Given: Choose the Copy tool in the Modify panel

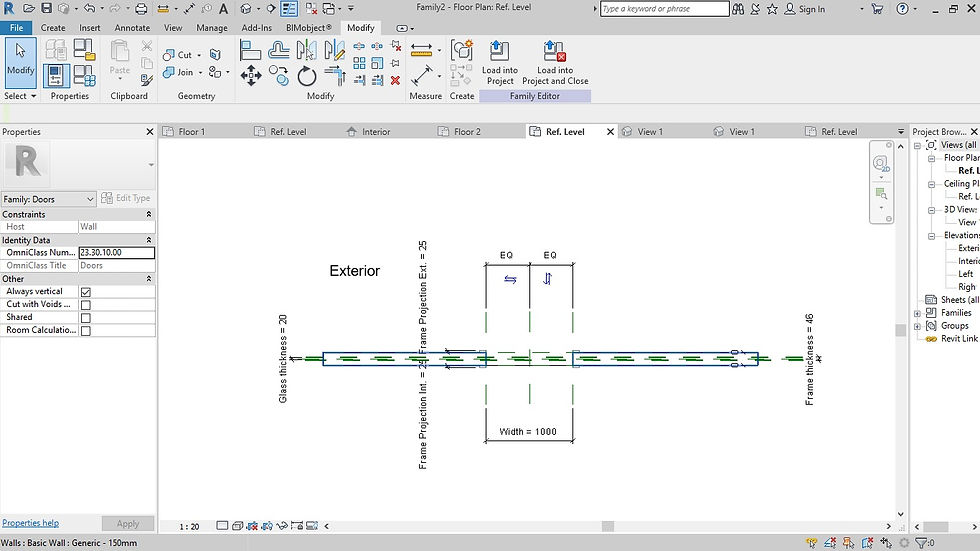Looking at the screenshot, I should (279, 76).
